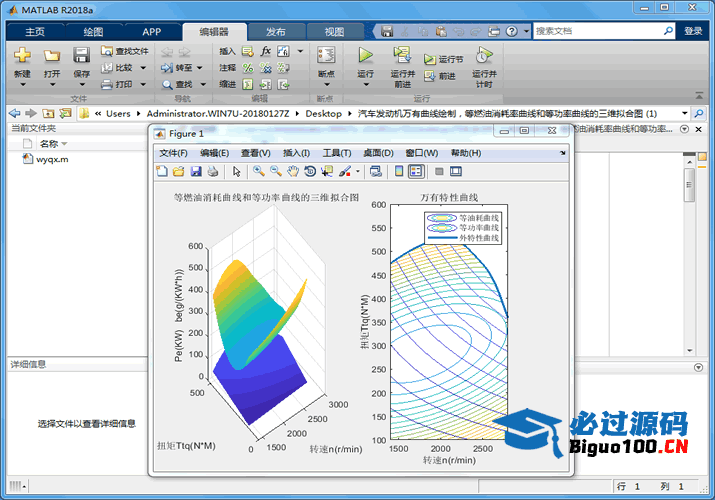
Task: Click the insert function fx icon
Action: click(x=265, y=51)
